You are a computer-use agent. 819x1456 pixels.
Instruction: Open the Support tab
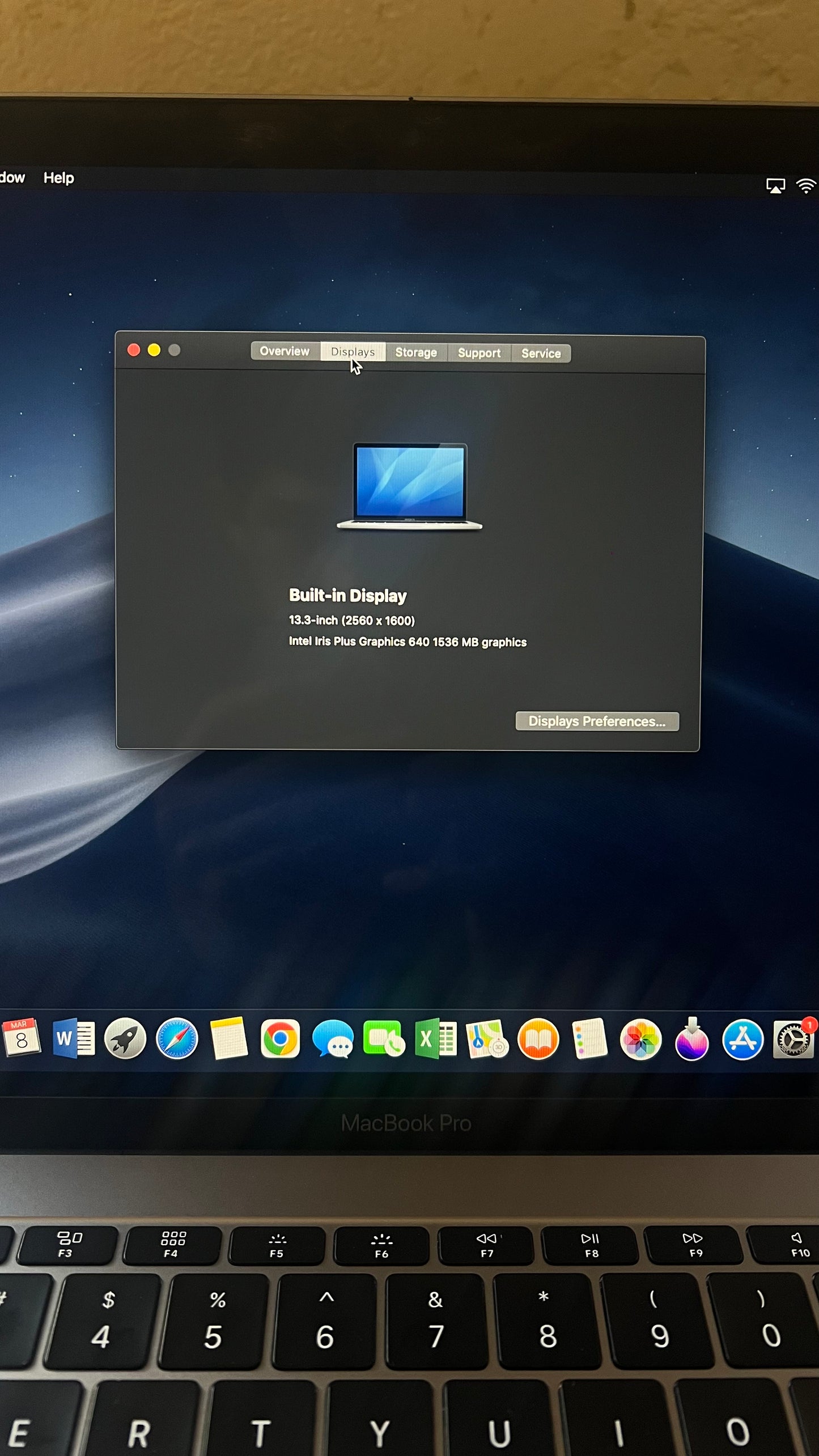point(479,353)
